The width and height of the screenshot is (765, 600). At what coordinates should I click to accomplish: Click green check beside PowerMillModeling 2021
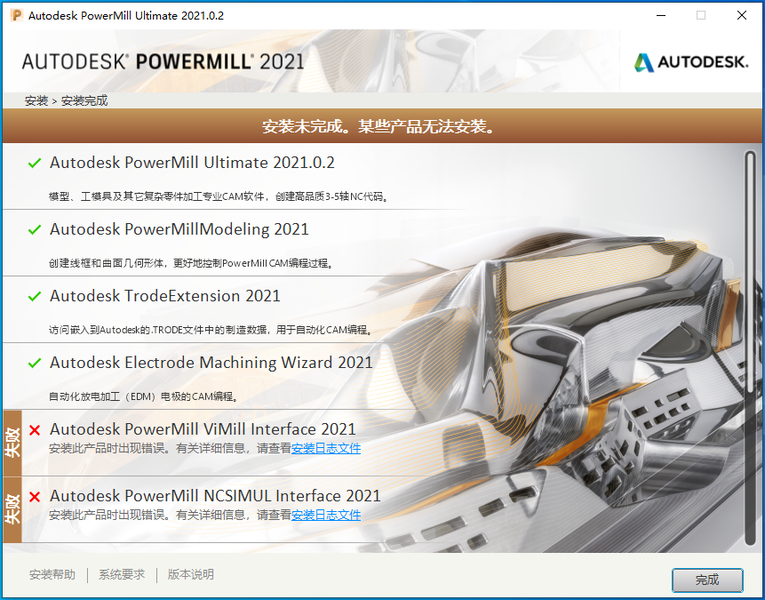coord(35,229)
